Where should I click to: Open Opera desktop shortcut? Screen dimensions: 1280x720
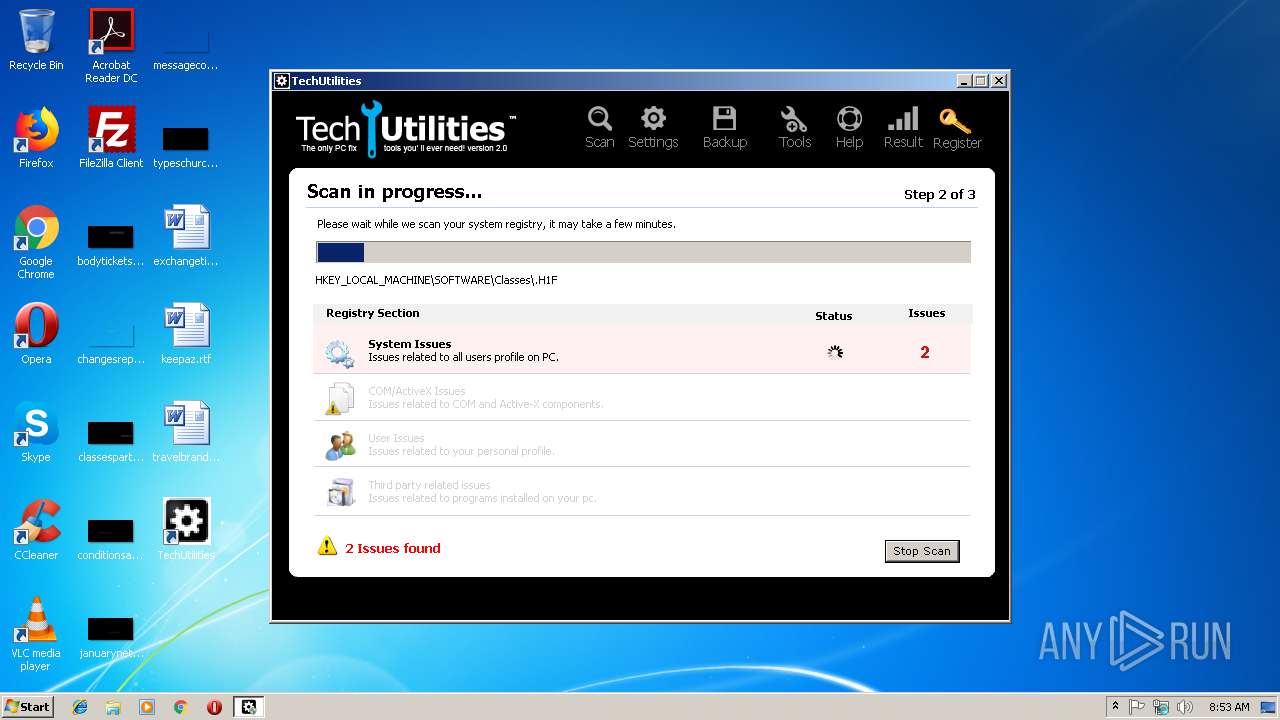click(x=36, y=334)
